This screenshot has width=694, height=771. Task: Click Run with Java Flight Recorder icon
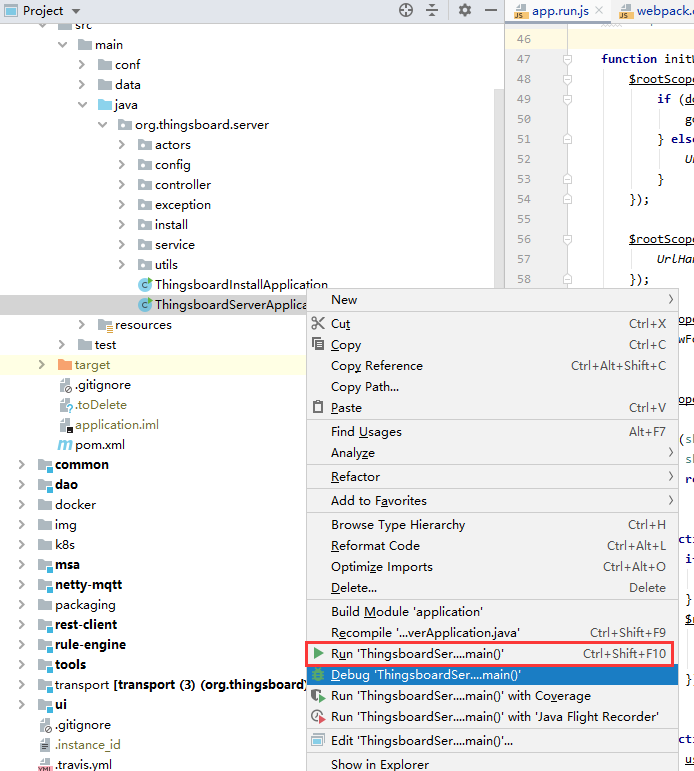tap(318, 717)
